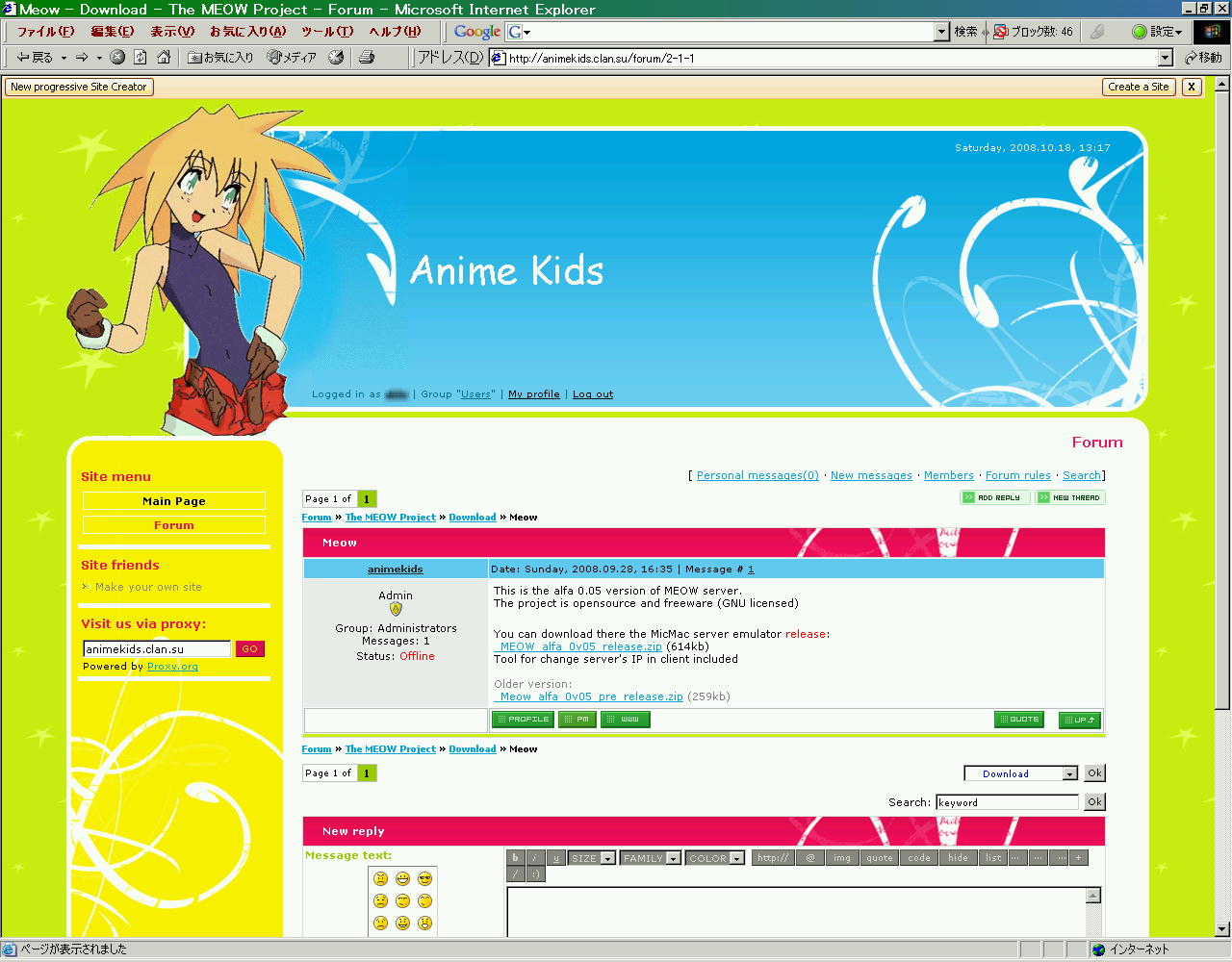Screen dimensions: 1232x962
Task: Stop page loading with the Stop icon
Action: coord(117,58)
